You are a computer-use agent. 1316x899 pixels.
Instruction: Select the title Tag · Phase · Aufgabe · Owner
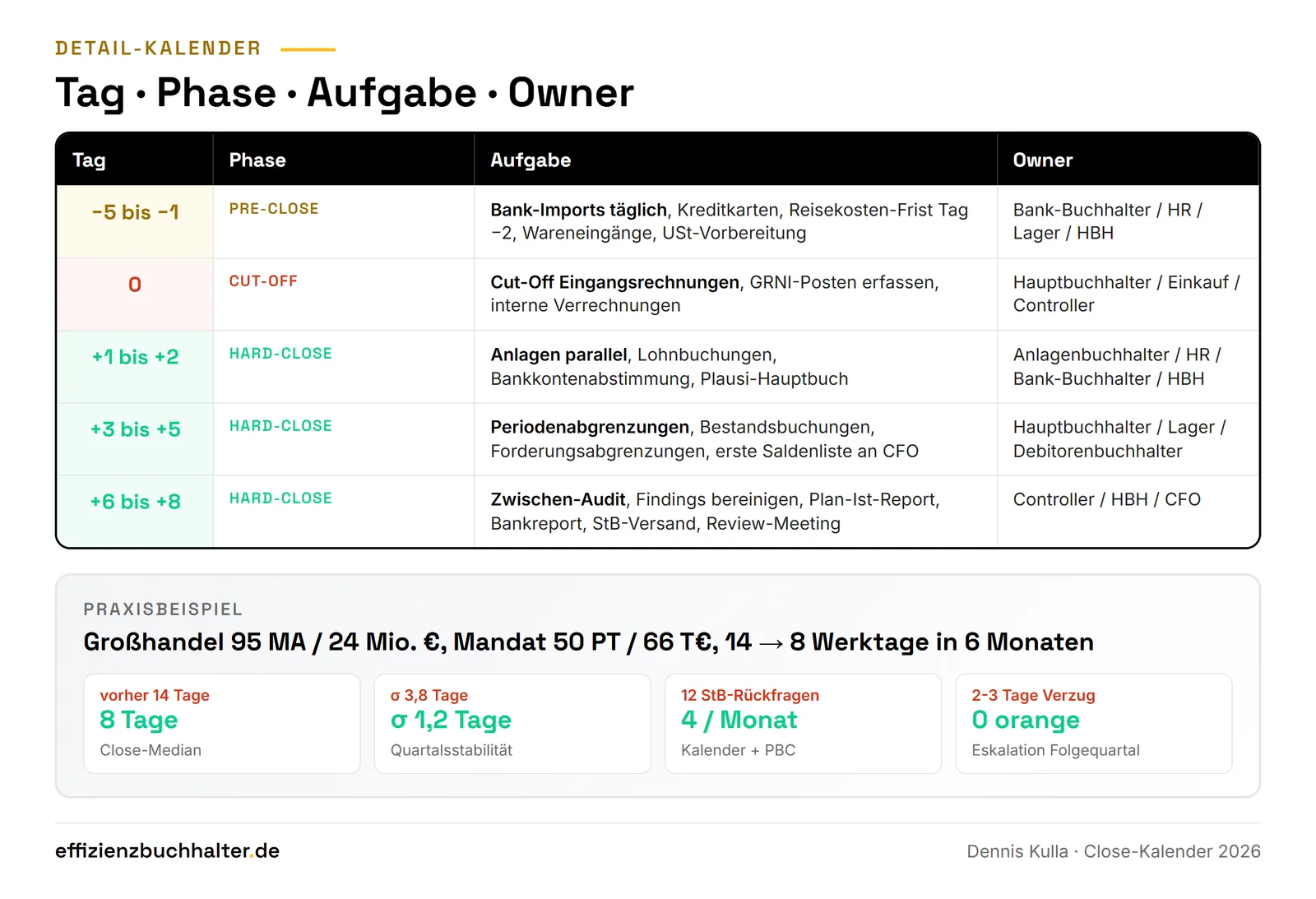coord(345,93)
